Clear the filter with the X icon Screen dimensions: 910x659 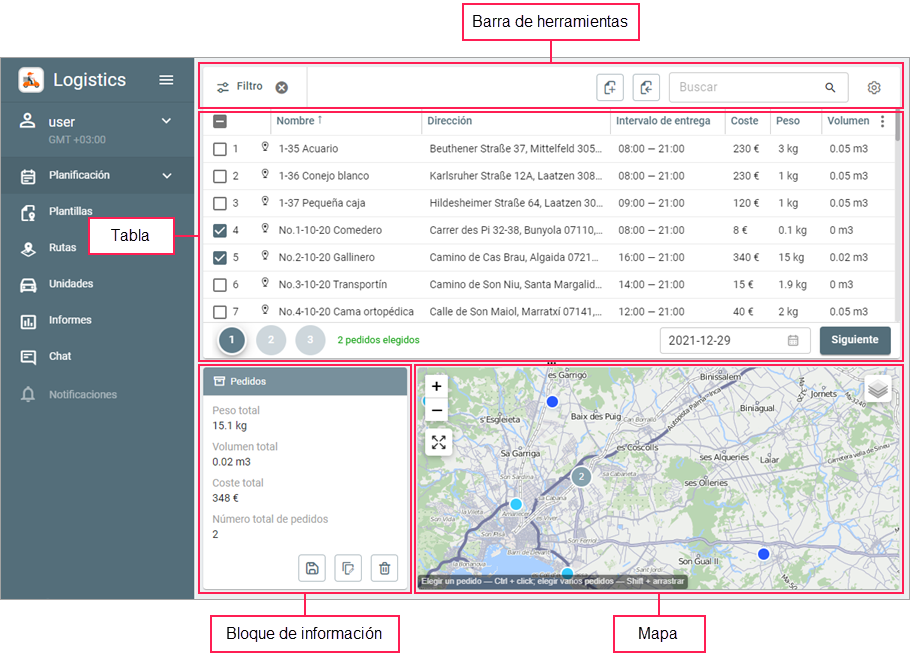[282, 87]
